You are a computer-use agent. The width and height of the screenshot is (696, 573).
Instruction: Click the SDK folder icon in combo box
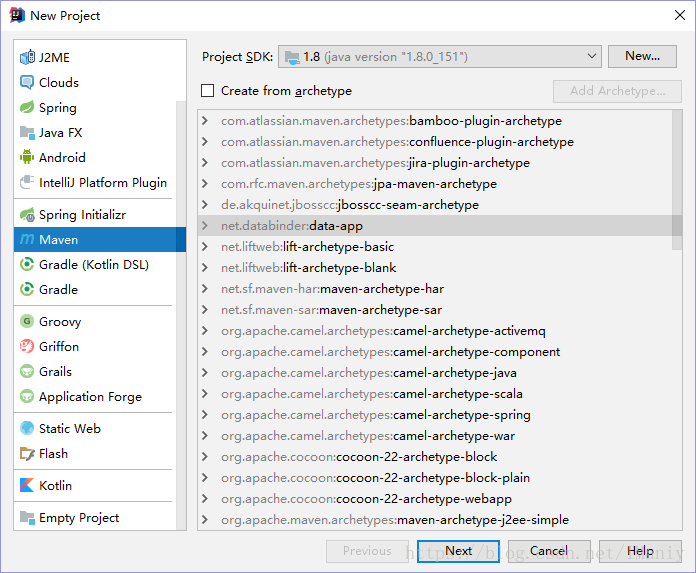[292, 57]
